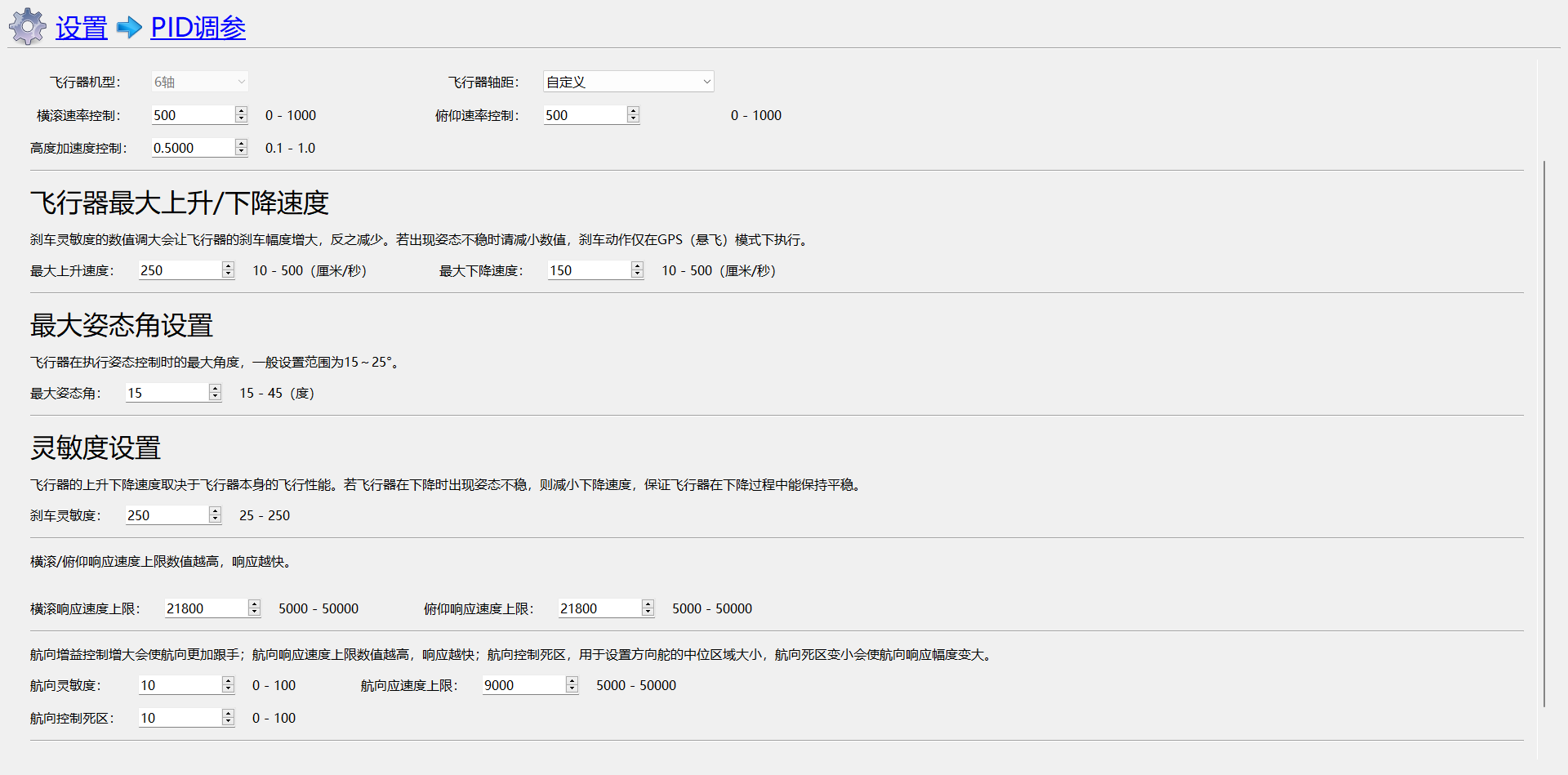
Task: Decrease 俯仰速率控制 with the down arrow
Action: [x=633, y=119]
